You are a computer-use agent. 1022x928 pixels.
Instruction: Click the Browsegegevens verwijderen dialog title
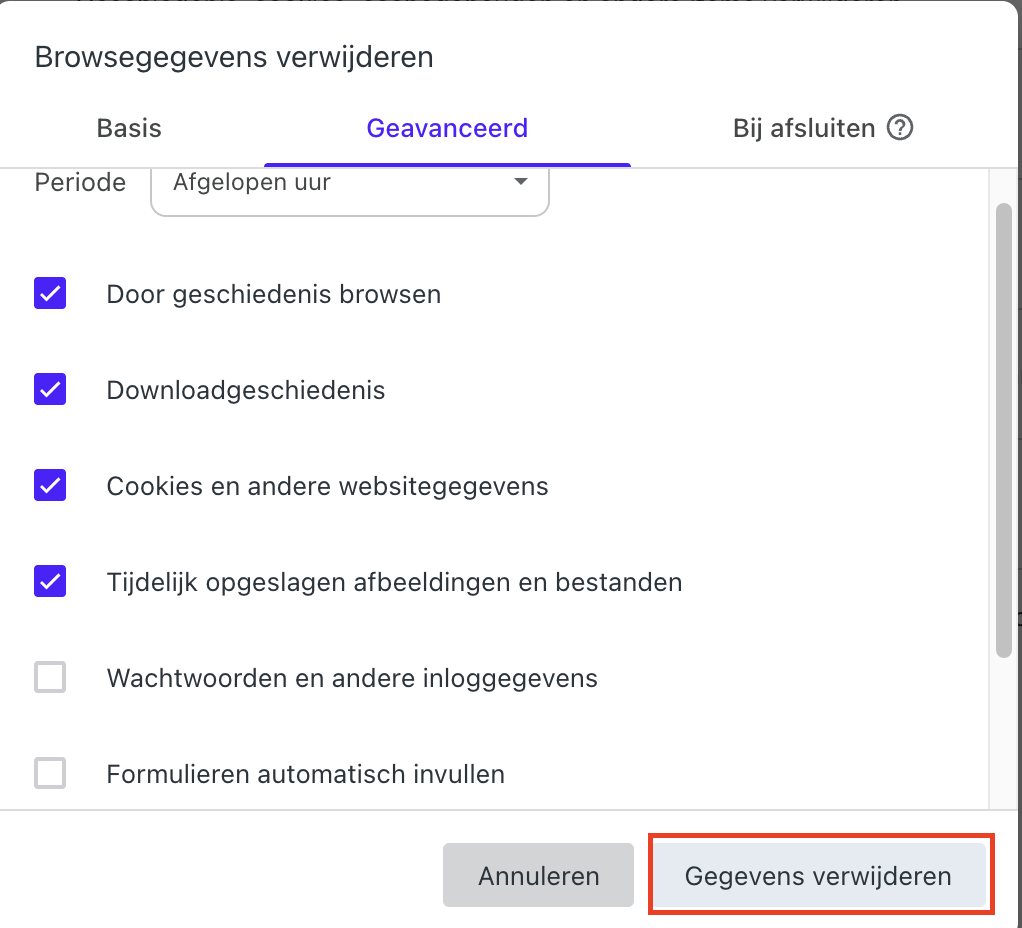click(233, 57)
